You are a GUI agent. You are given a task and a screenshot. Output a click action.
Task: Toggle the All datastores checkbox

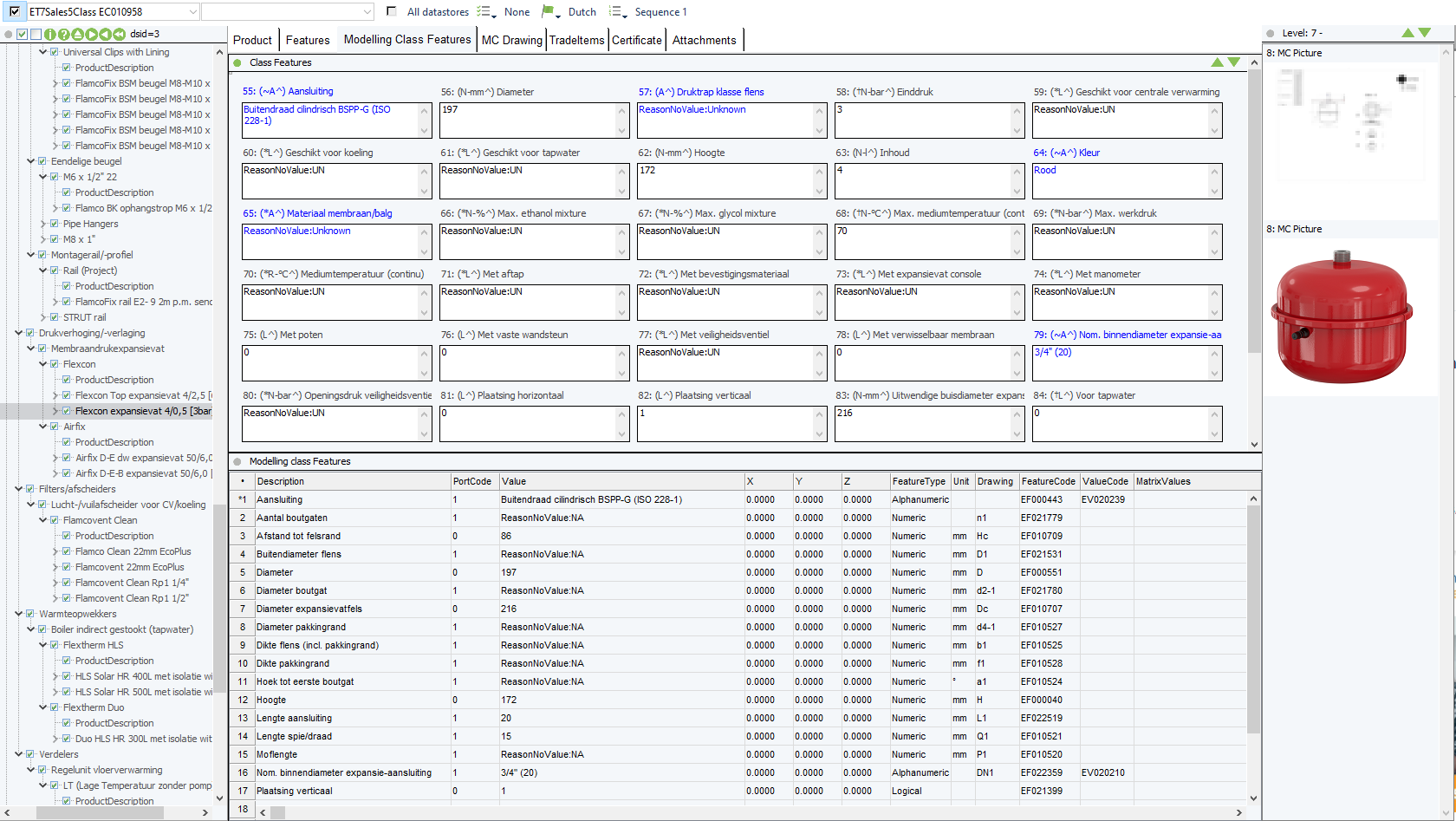(x=392, y=12)
